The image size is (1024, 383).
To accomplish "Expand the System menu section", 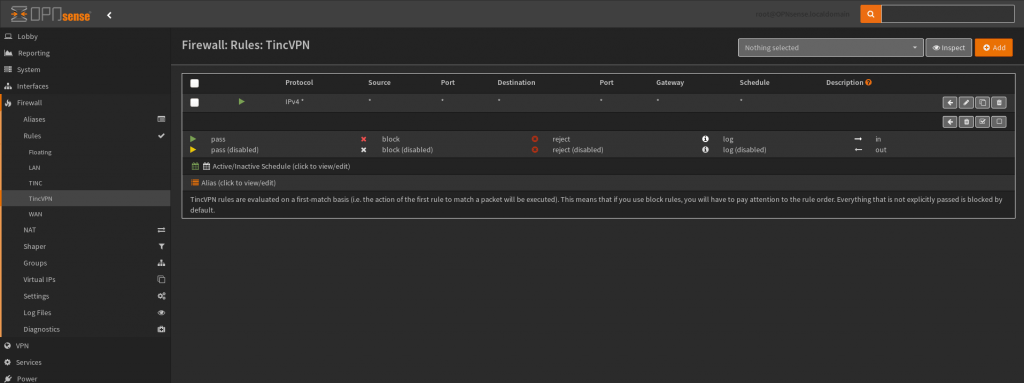I will tap(85, 70).
